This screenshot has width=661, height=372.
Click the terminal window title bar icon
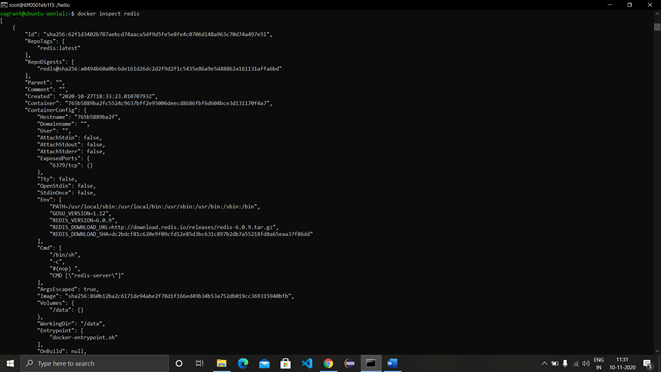coord(4,5)
